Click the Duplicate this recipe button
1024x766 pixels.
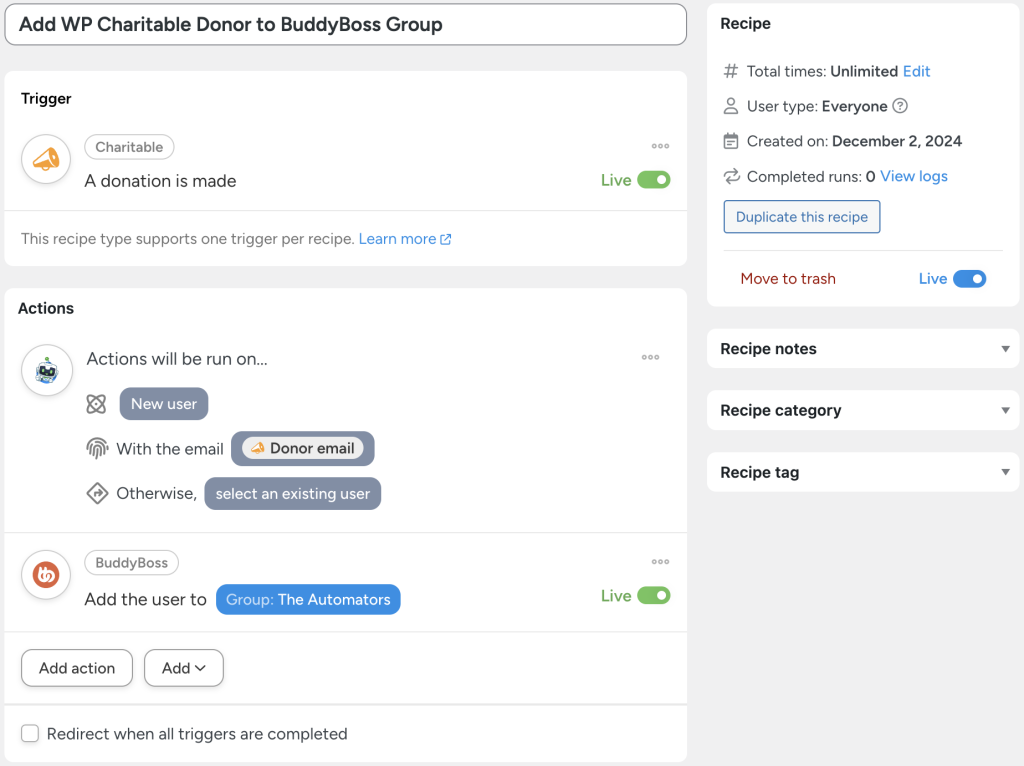[801, 216]
